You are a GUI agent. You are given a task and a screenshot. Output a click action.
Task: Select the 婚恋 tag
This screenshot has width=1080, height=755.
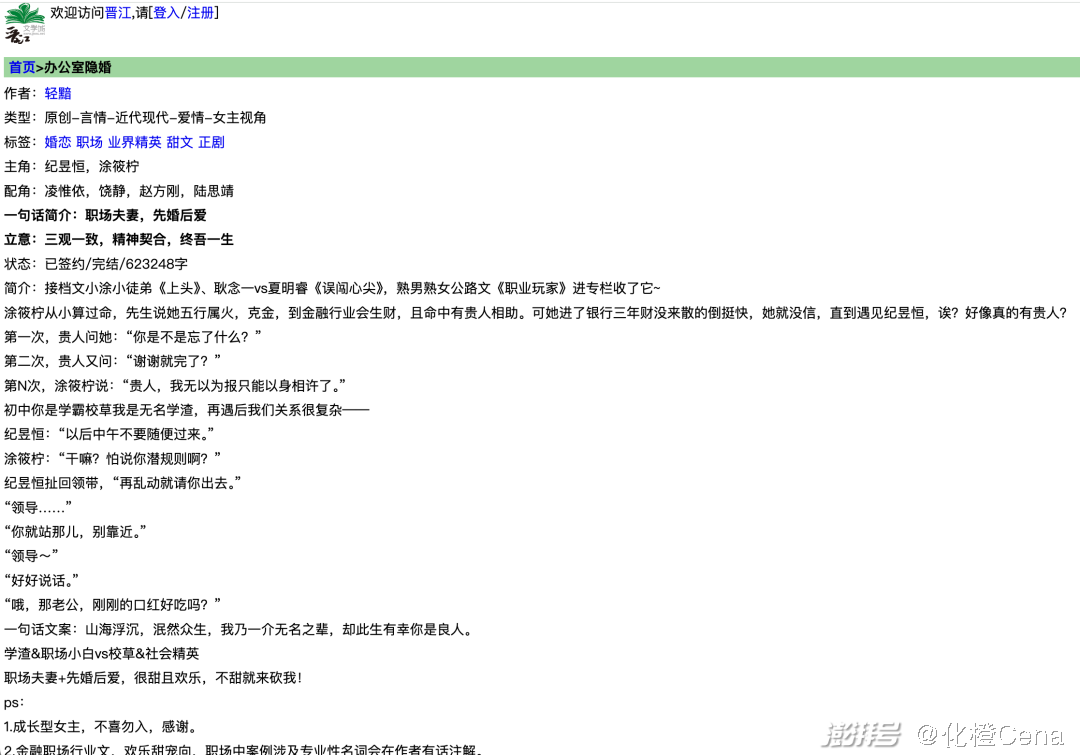58,142
